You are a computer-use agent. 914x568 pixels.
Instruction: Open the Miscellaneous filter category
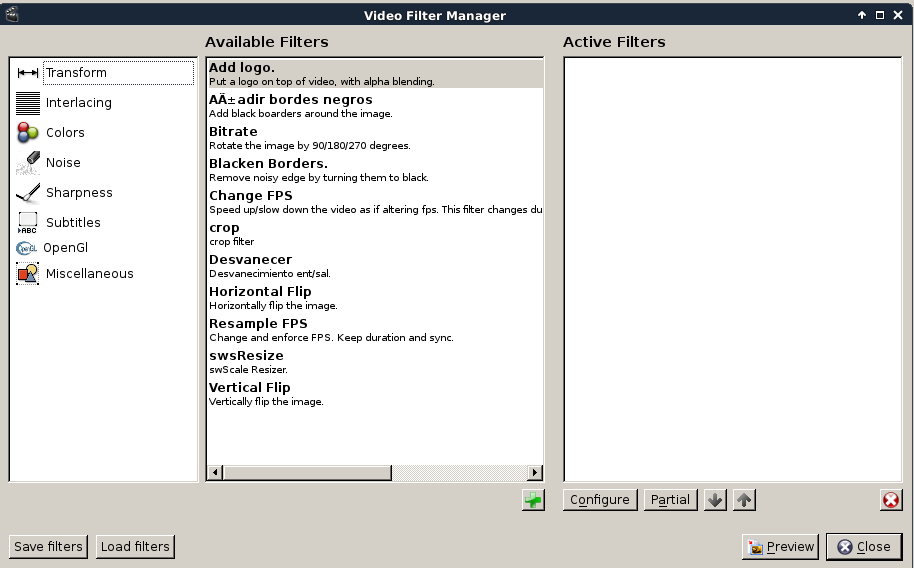point(104,274)
